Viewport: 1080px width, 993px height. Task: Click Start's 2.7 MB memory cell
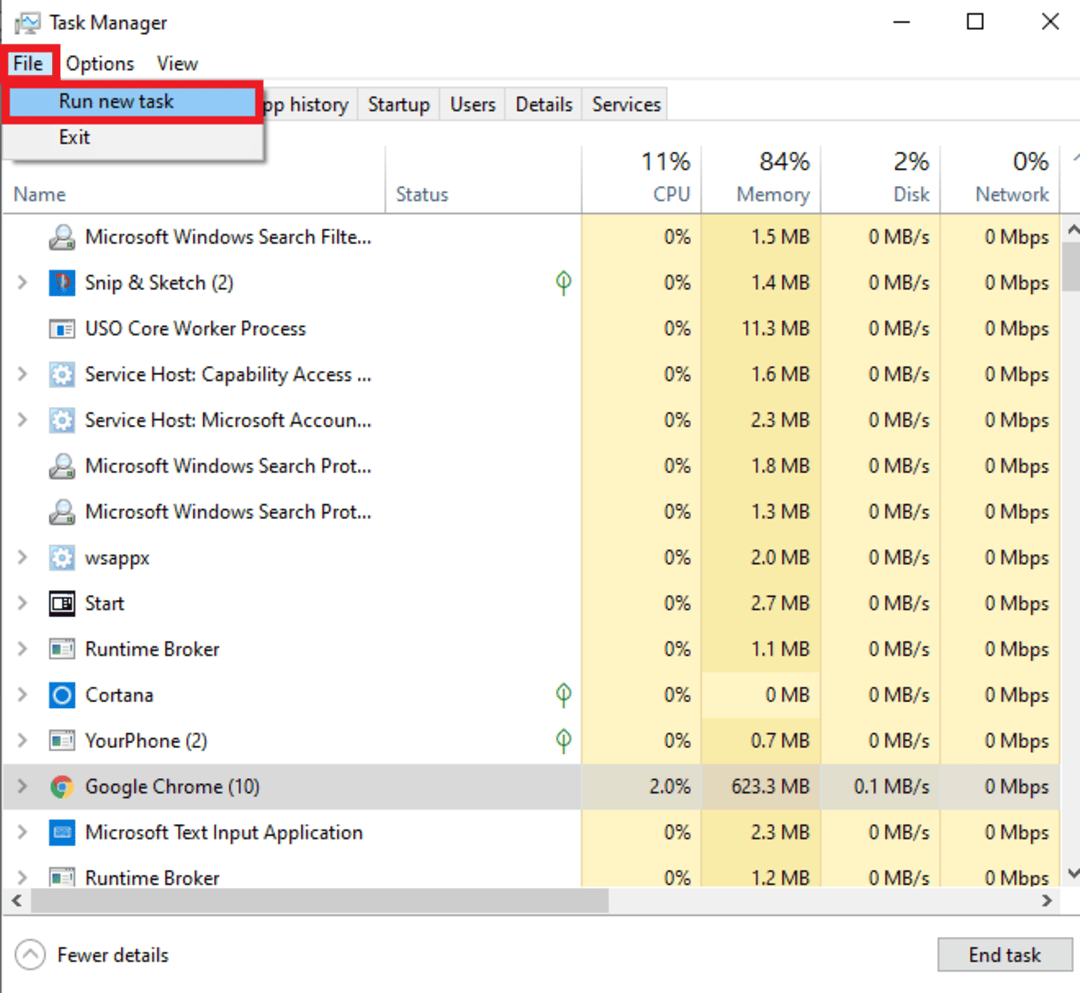tap(761, 603)
